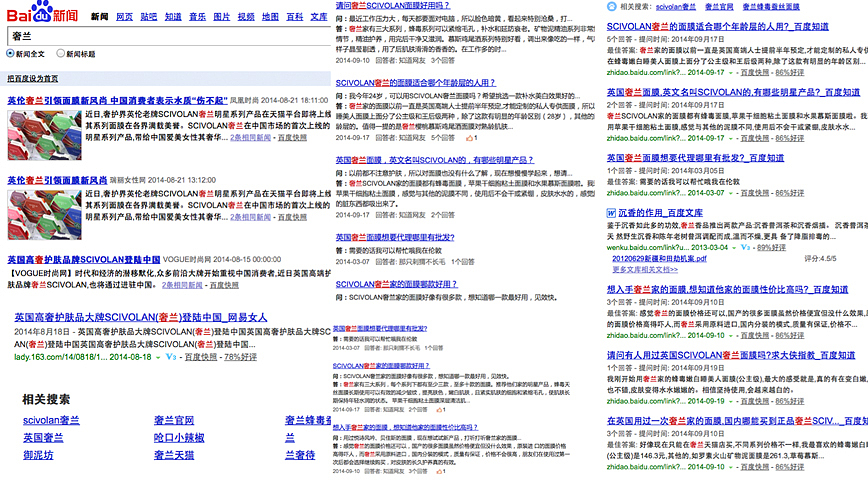Open 2条相同新闻 in VOGUE时尚网 result
Image resolution: width=868 pixels, height=481 pixels.
pyautogui.click(x=182, y=285)
